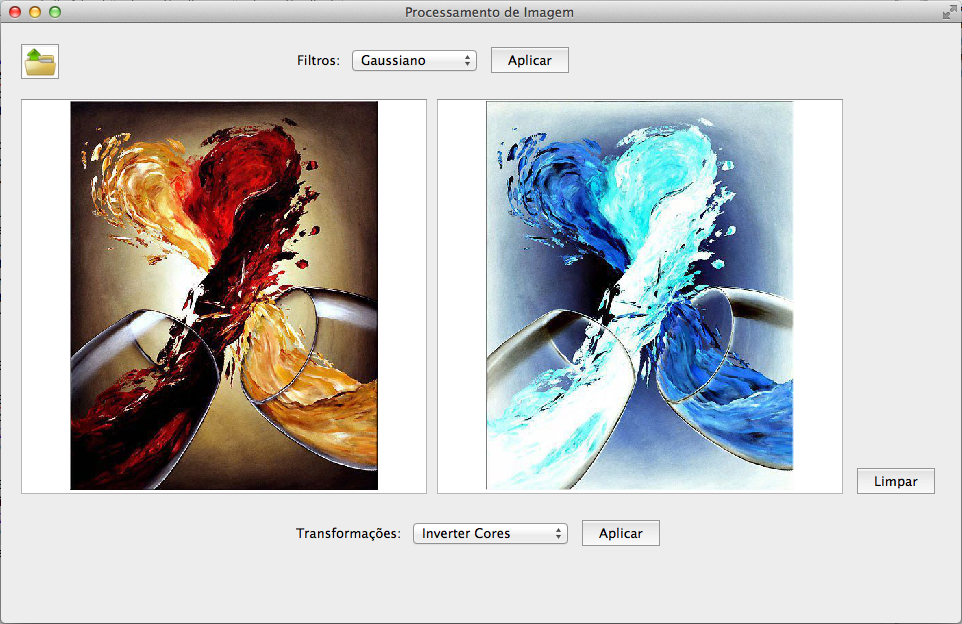
Task: Click the Transformações: label
Action: click(x=348, y=533)
